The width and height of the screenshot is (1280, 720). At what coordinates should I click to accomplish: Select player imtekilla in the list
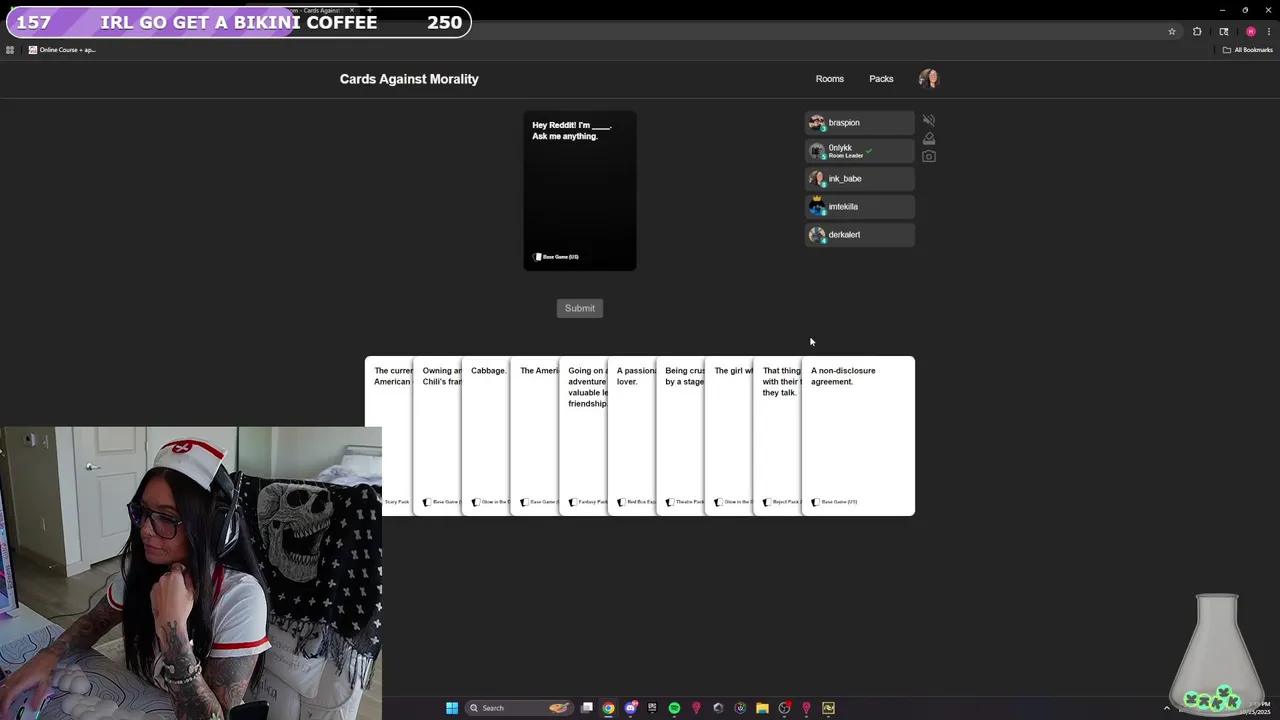click(x=859, y=207)
